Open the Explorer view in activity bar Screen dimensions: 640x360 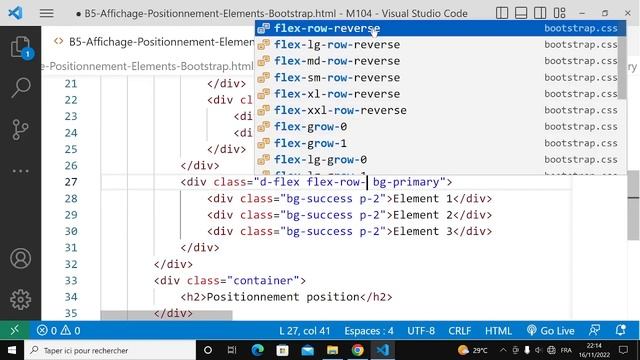pyautogui.click(x=20, y=48)
